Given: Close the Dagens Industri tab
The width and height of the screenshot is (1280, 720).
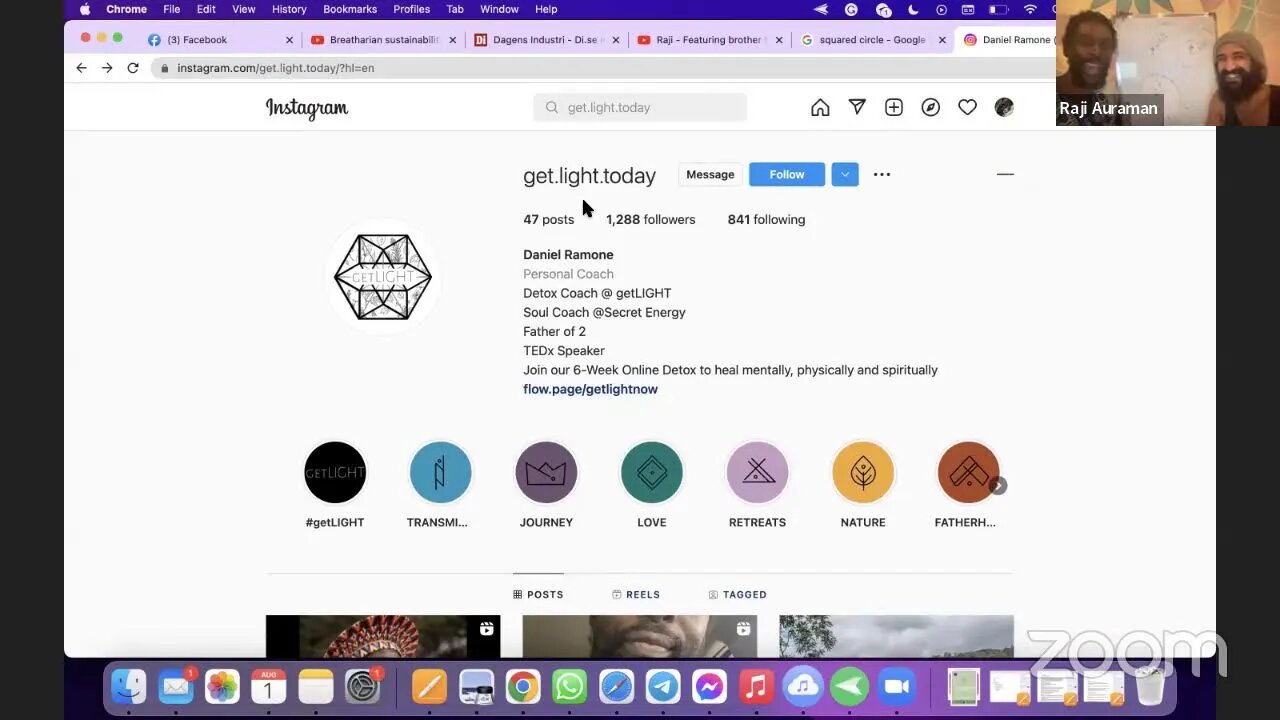Looking at the screenshot, I should tap(616, 40).
